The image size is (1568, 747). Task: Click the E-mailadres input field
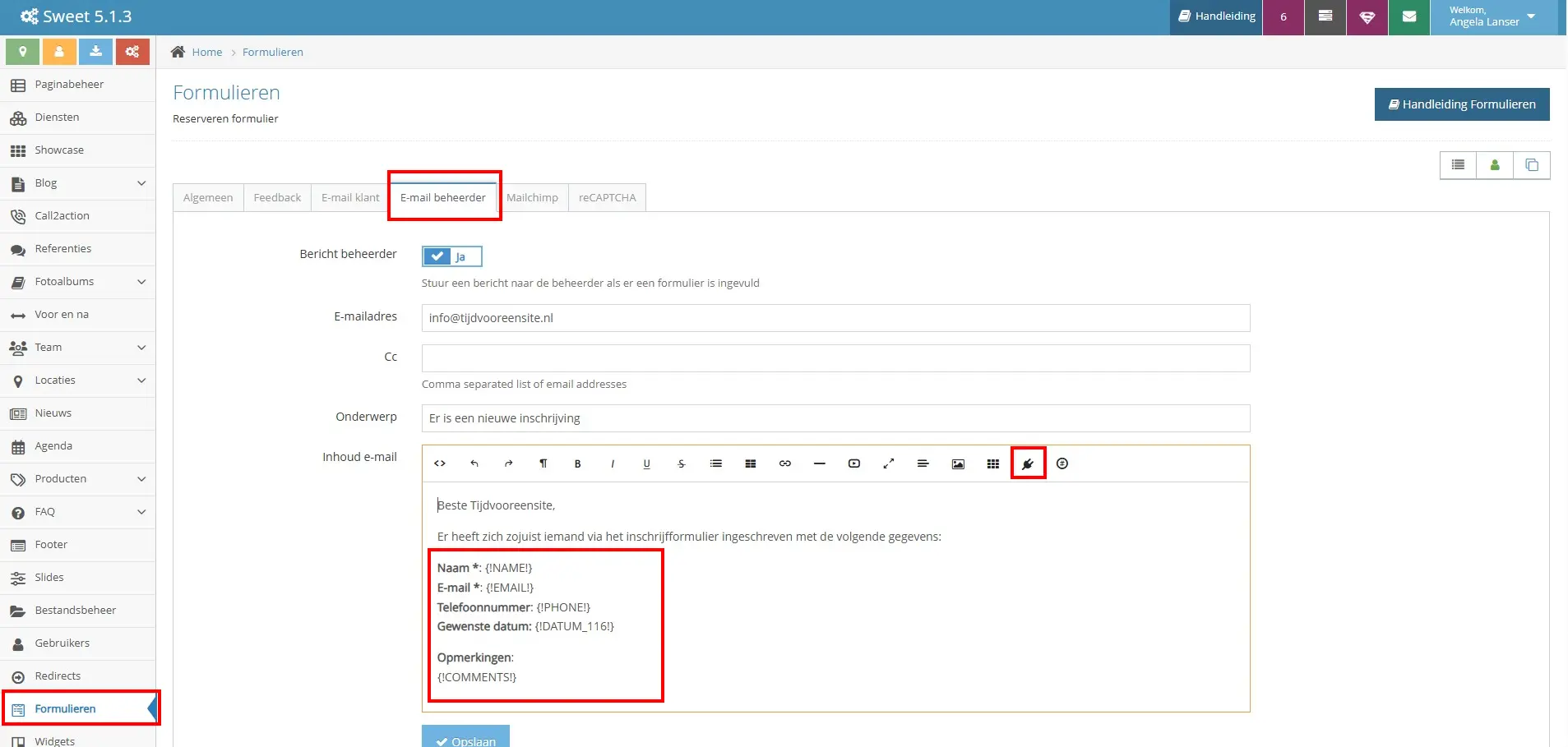(x=835, y=318)
